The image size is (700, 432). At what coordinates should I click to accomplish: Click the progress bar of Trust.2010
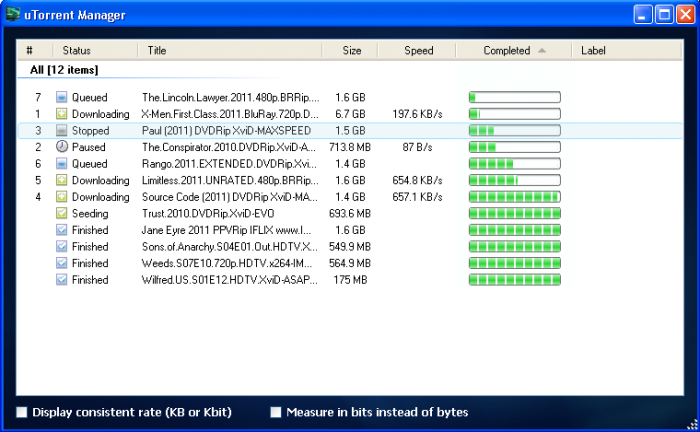tap(515, 213)
